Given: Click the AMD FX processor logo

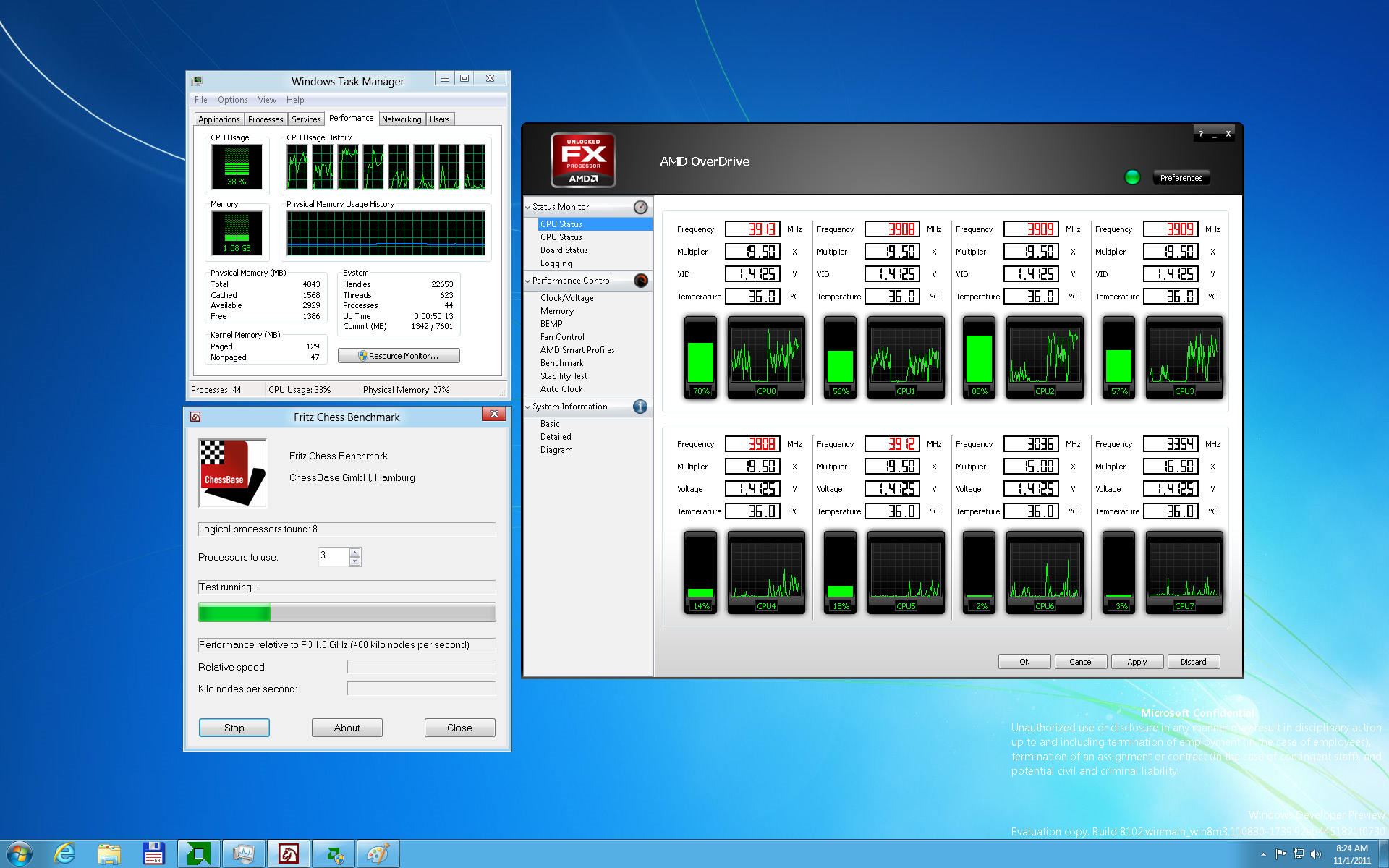Looking at the screenshot, I should click(x=583, y=160).
